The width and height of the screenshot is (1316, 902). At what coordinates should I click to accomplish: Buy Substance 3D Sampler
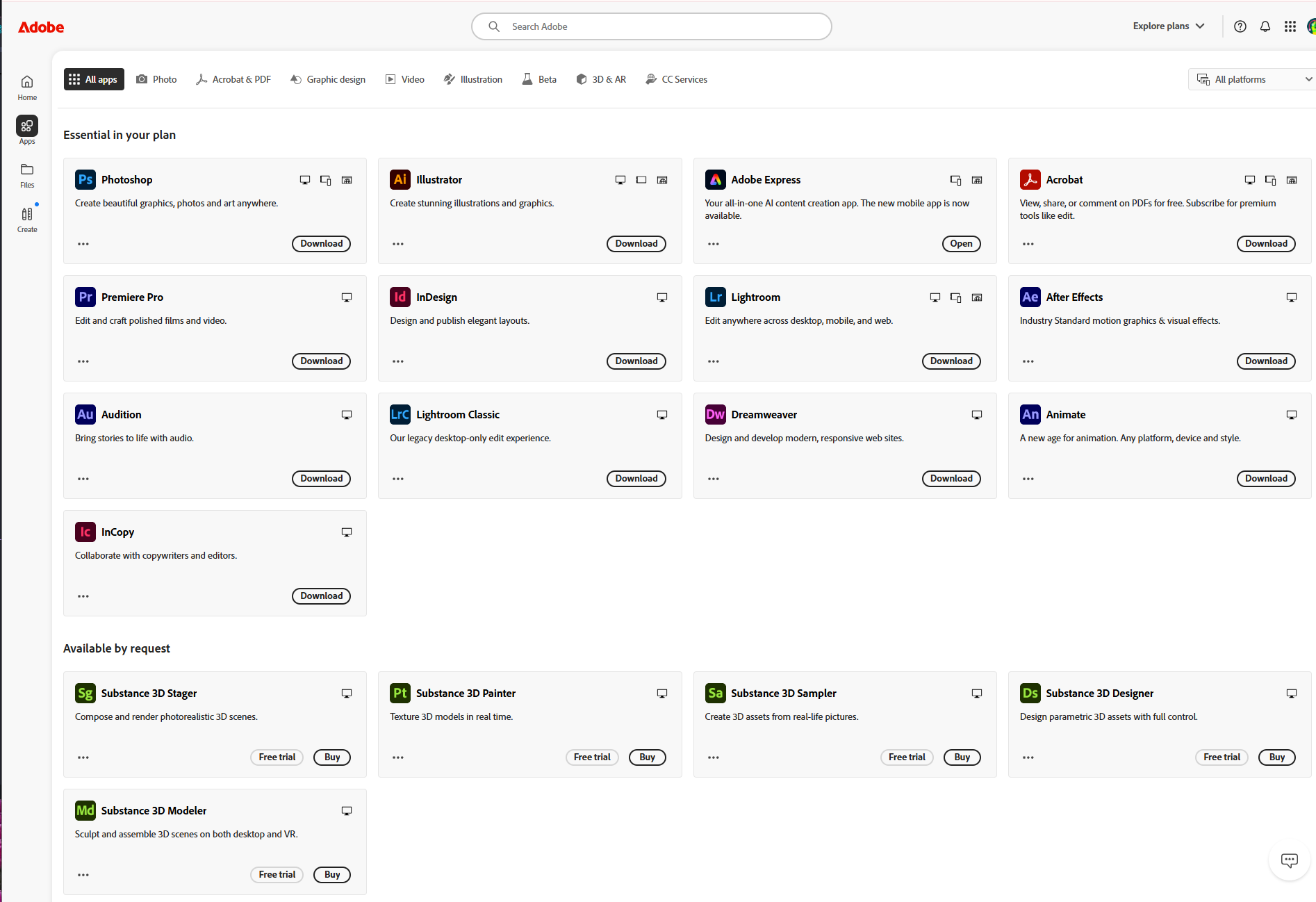tap(962, 757)
